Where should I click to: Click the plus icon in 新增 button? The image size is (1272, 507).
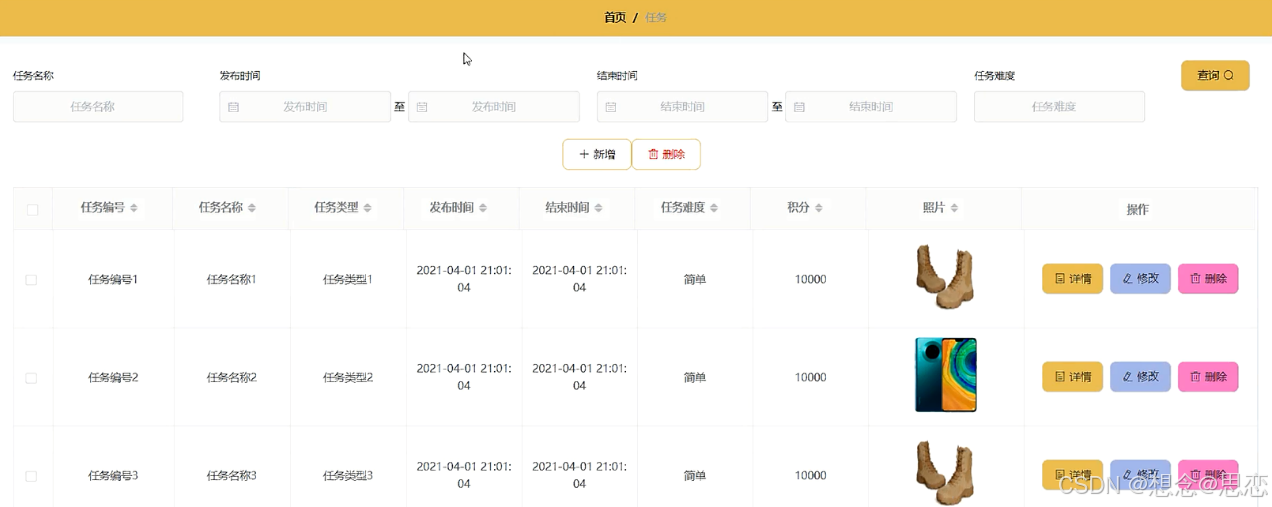click(584, 154)
